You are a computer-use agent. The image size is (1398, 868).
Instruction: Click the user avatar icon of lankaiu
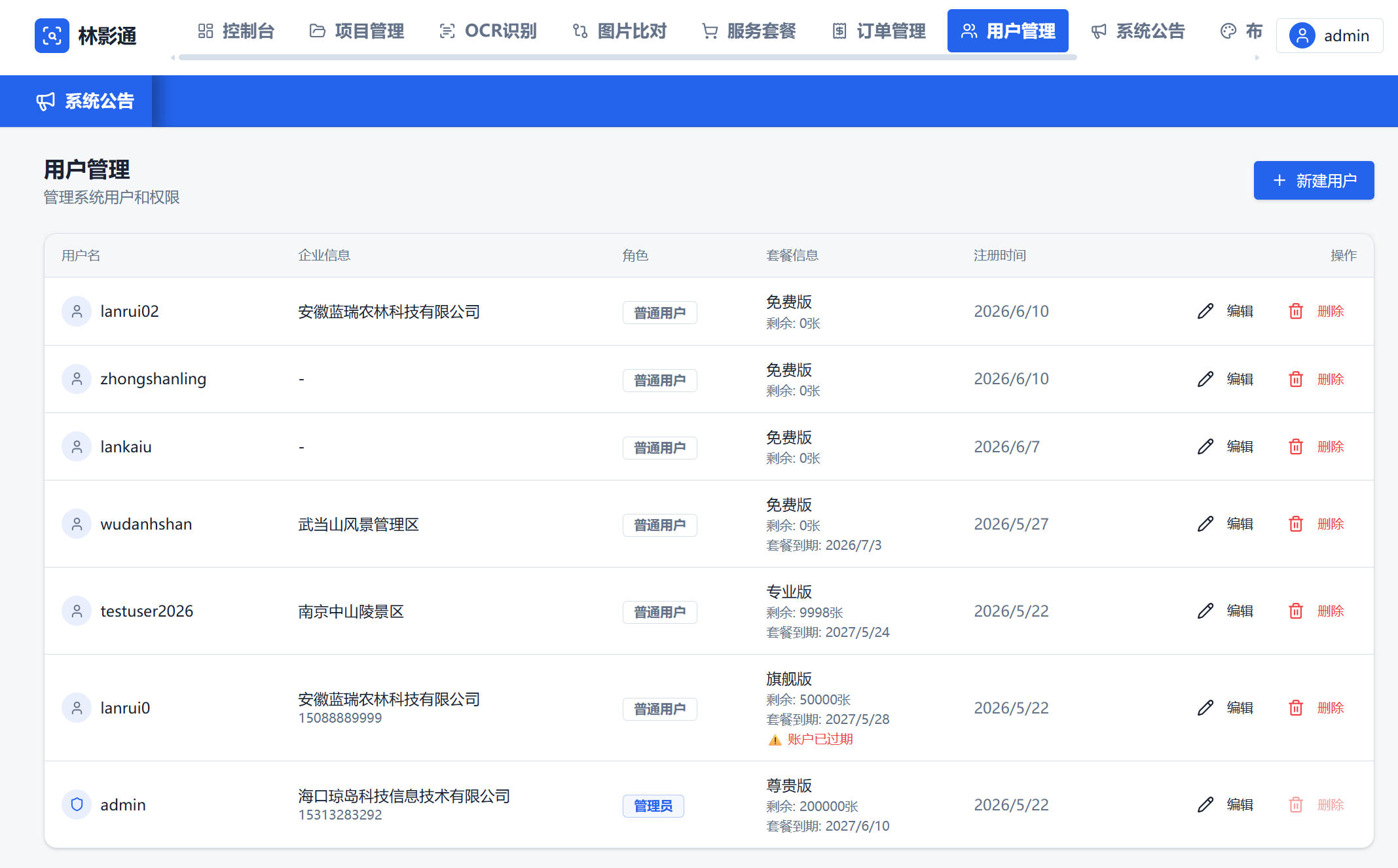(77, 446)
